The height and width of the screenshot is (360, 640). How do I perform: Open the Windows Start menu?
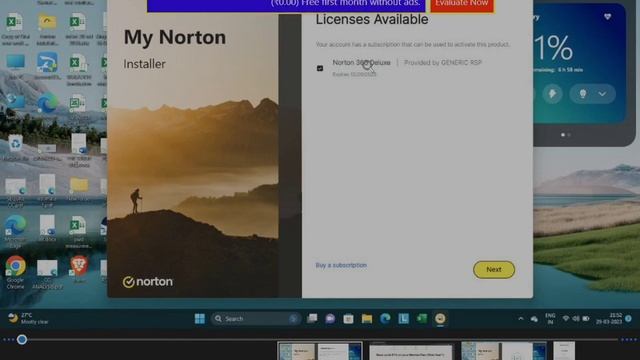[200, 319]
